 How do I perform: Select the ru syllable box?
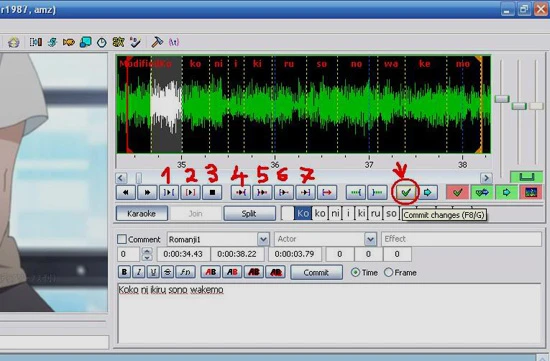click(376, 213)
